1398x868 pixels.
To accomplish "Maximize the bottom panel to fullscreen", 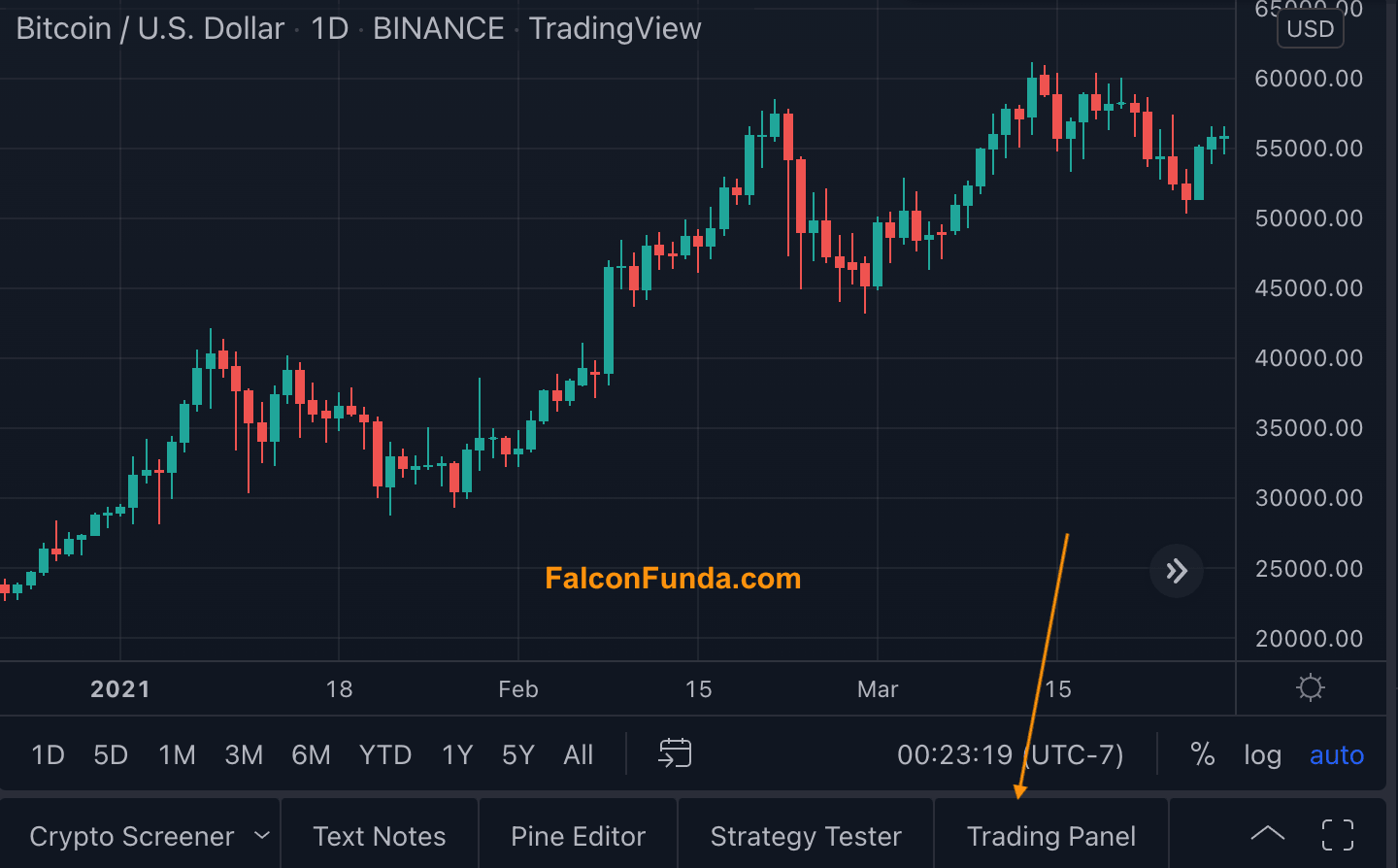I will tap(1338, 835).
